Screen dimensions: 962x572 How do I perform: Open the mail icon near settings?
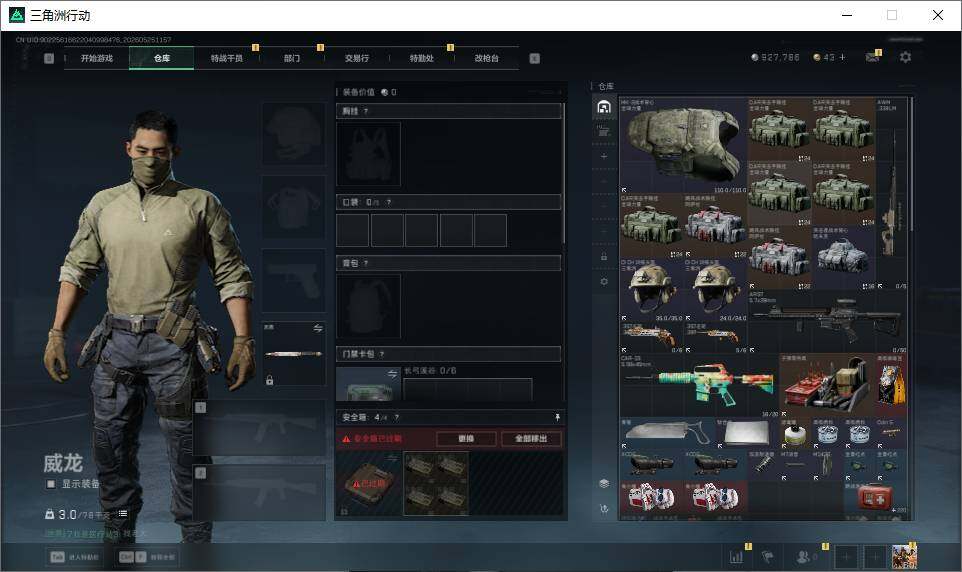[872, 57]
